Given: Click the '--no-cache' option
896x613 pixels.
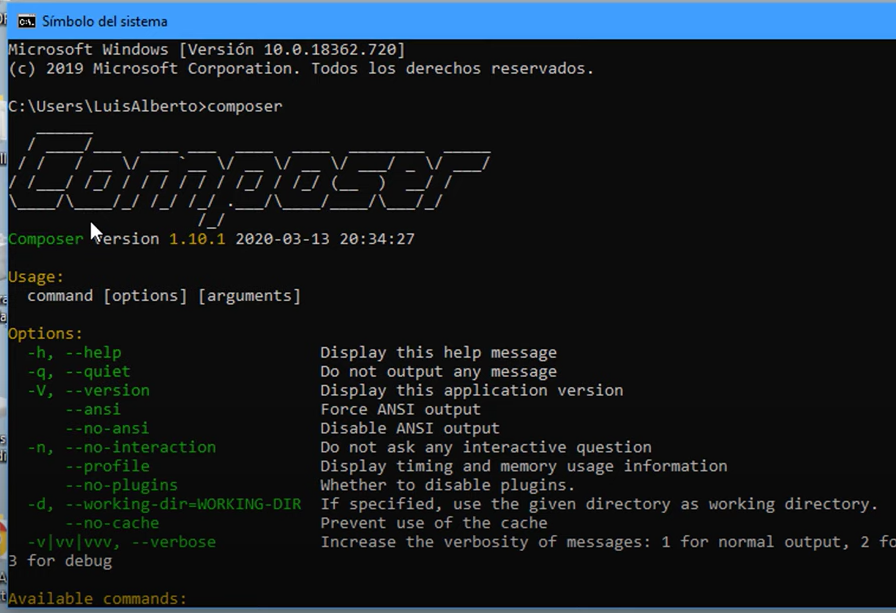Looking at the screenshot, I should [x=112, y=523].
